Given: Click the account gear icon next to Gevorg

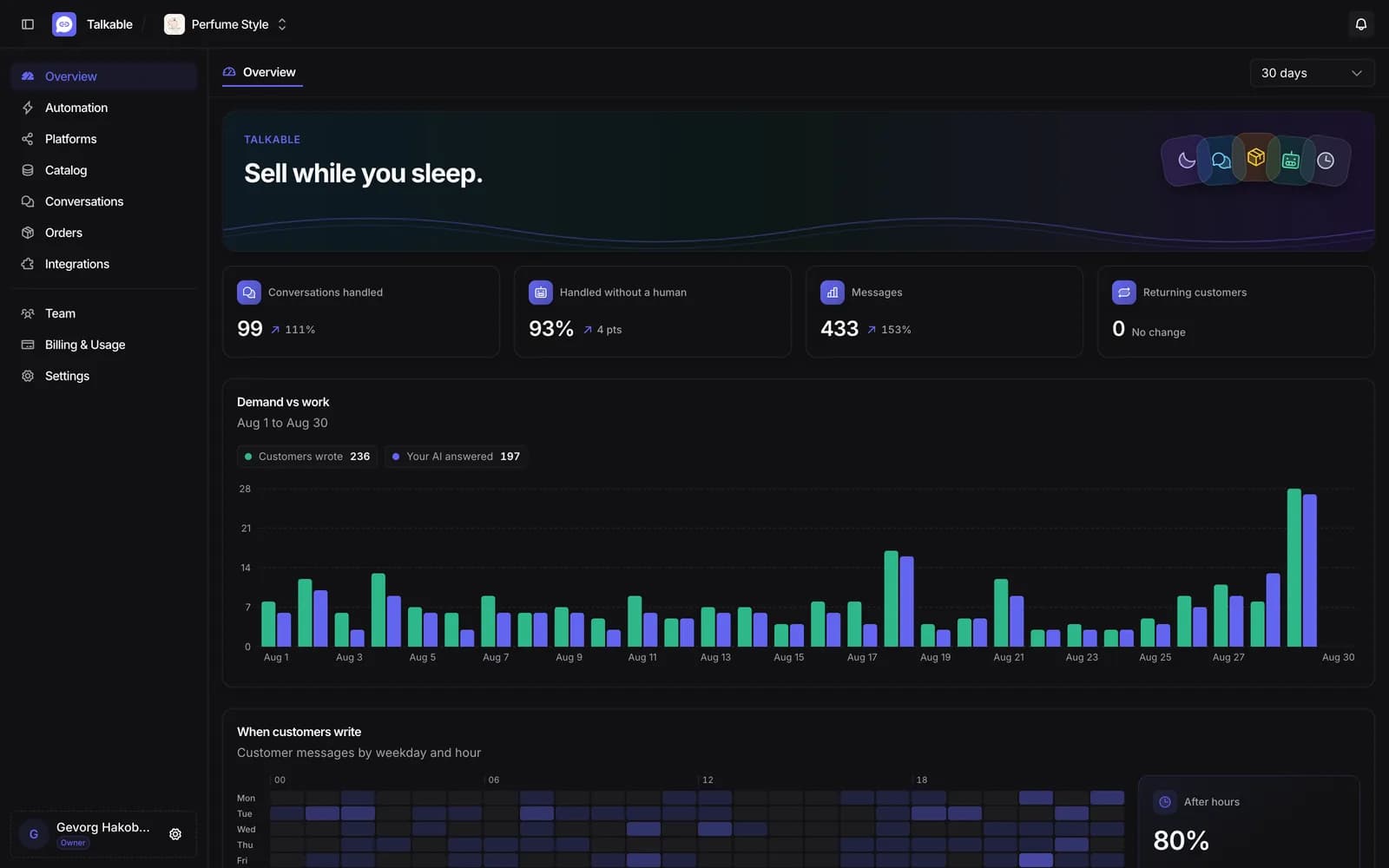Looking at the screenshot, I should pyautogui.click(x=175, y=834).
